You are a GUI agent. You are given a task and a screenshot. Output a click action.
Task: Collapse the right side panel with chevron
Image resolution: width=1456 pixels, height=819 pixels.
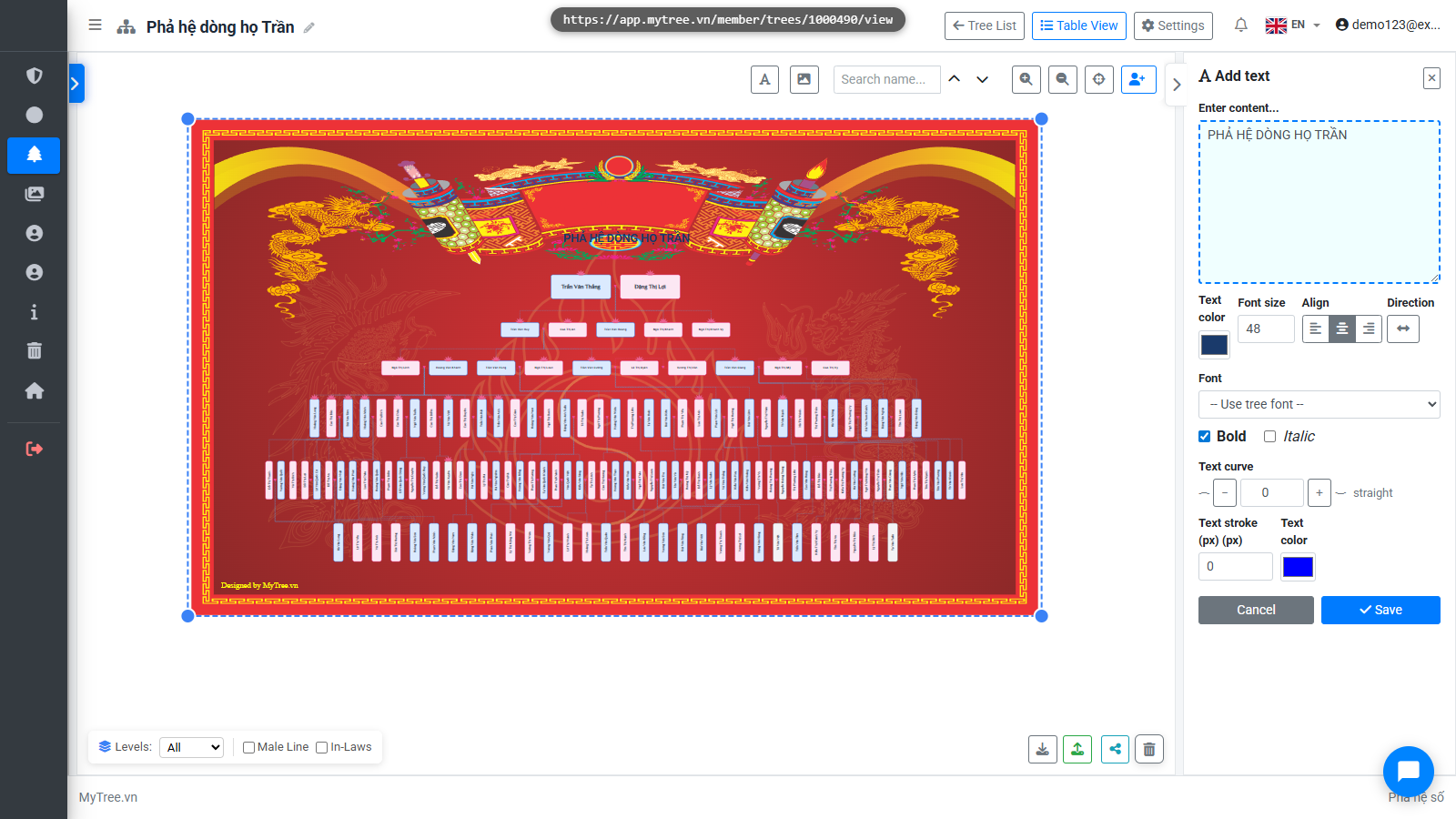(x=1177, y=85)
